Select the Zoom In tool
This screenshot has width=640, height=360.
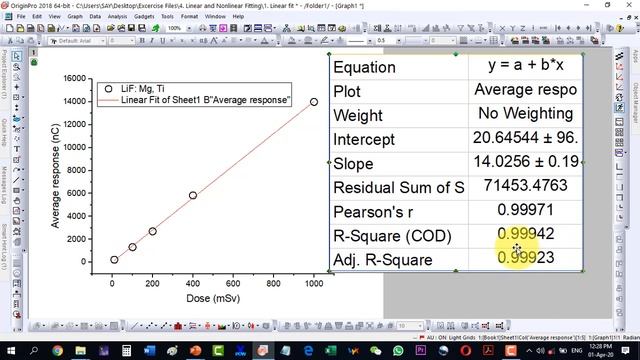coord(16,67)
